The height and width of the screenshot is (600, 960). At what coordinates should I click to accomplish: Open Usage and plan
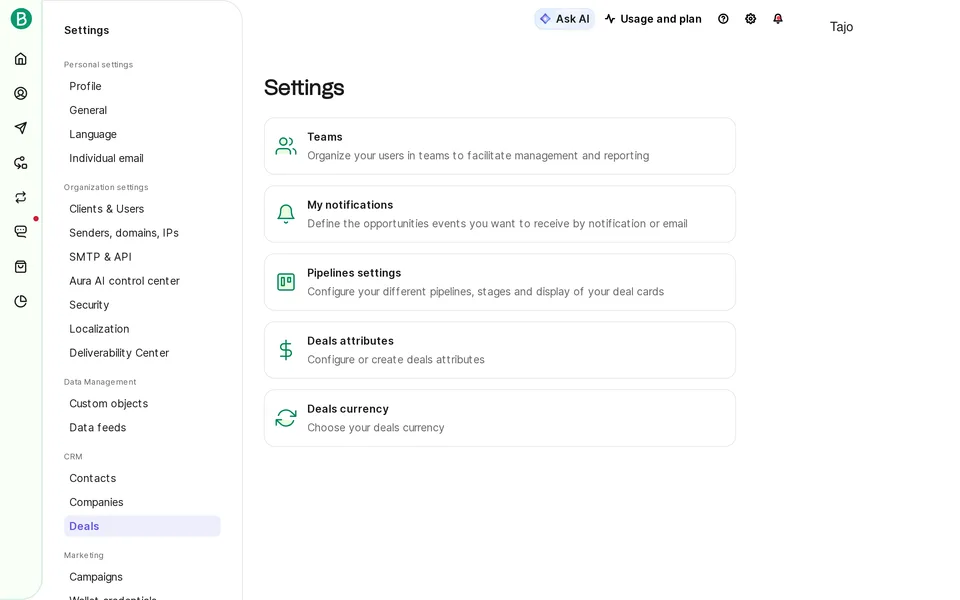pos(653,19)
